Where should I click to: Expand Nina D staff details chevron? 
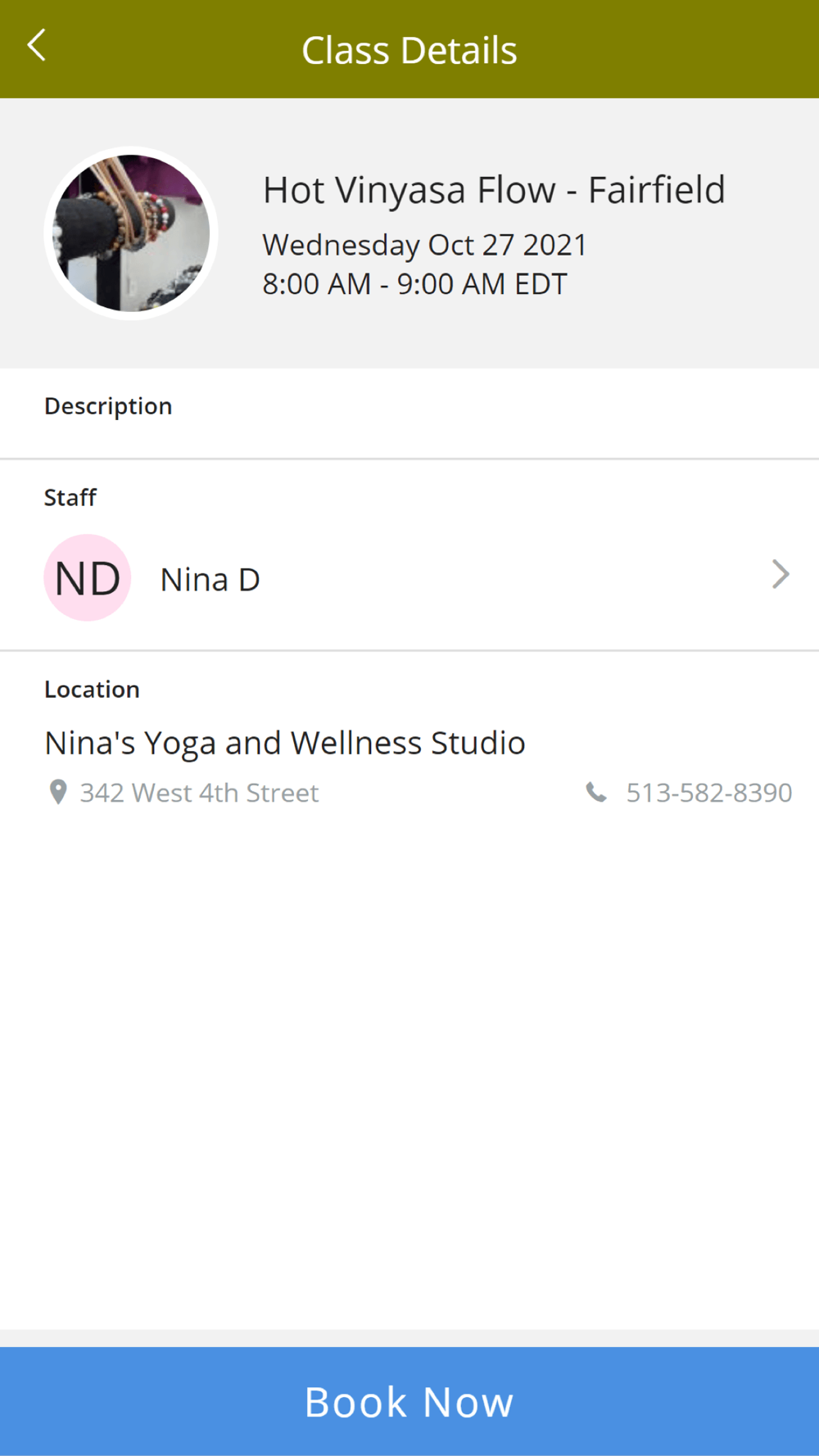tap(781, 575)
